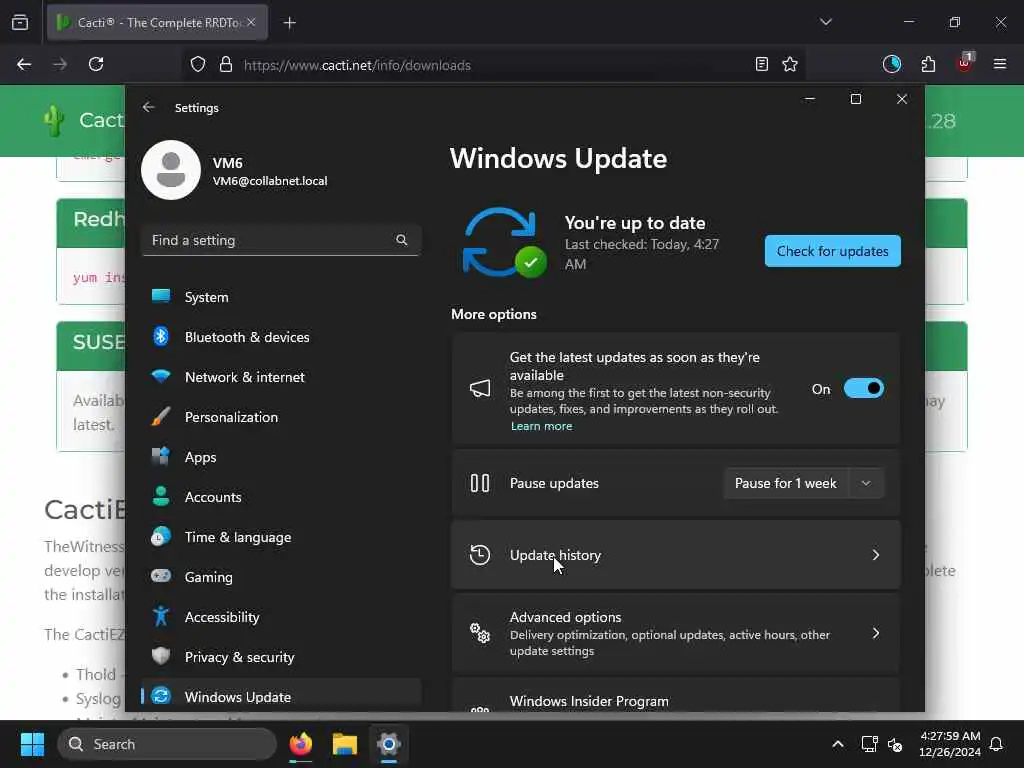Click the Update history clock icon
Viewport: 1024px width, 768px height.
click(480, 555)
